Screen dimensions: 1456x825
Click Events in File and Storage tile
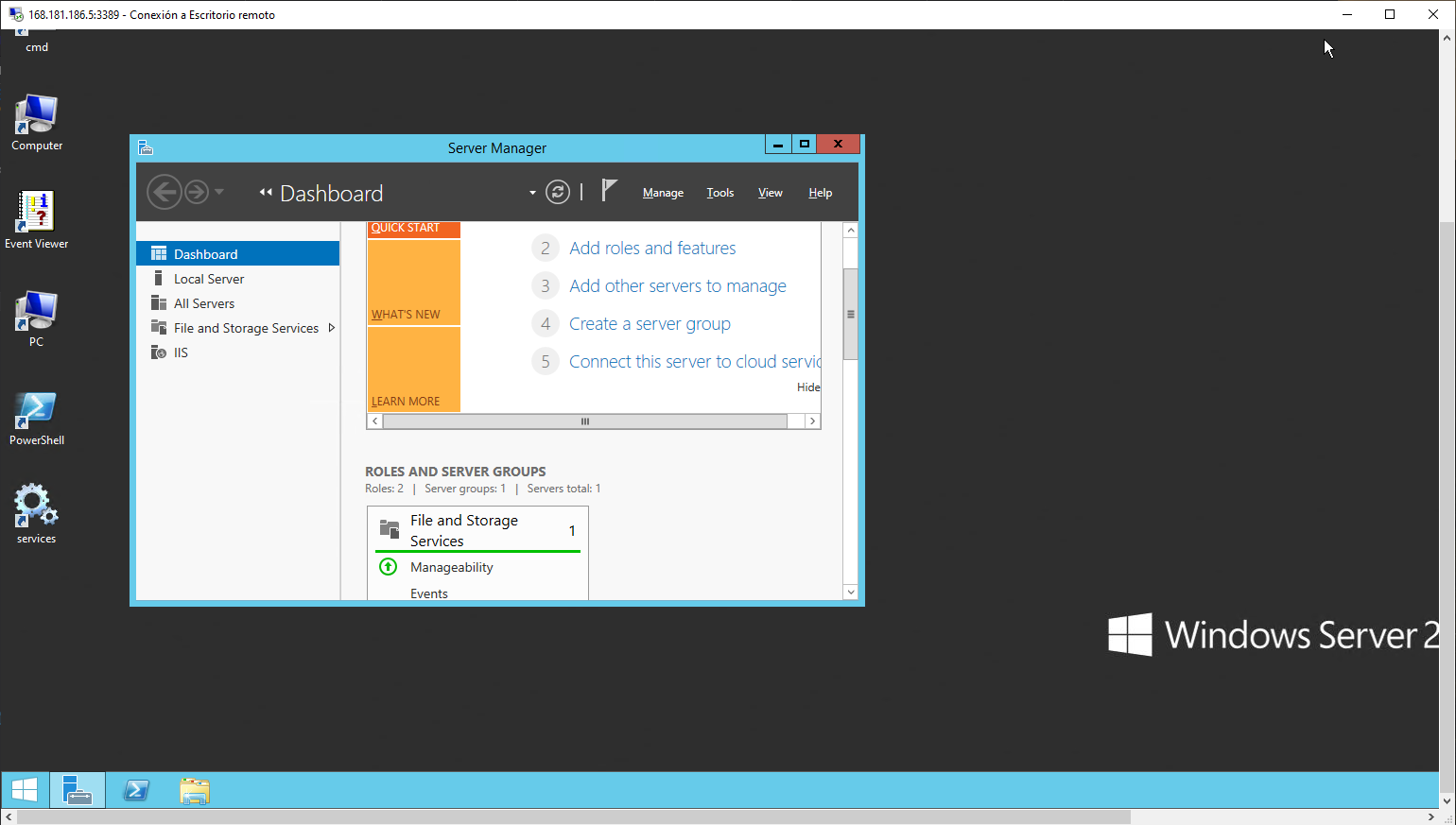tap(429, 593)
